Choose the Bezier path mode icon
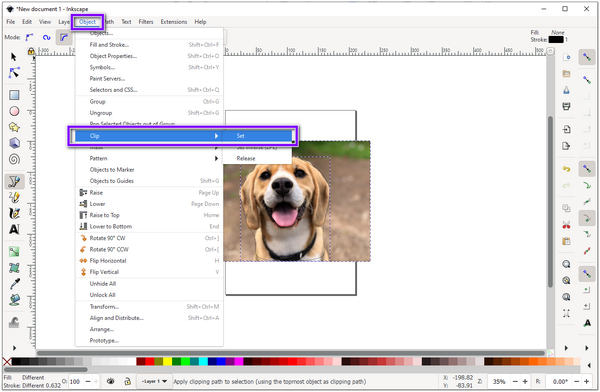The image size is (600, 392). (29, 37)
